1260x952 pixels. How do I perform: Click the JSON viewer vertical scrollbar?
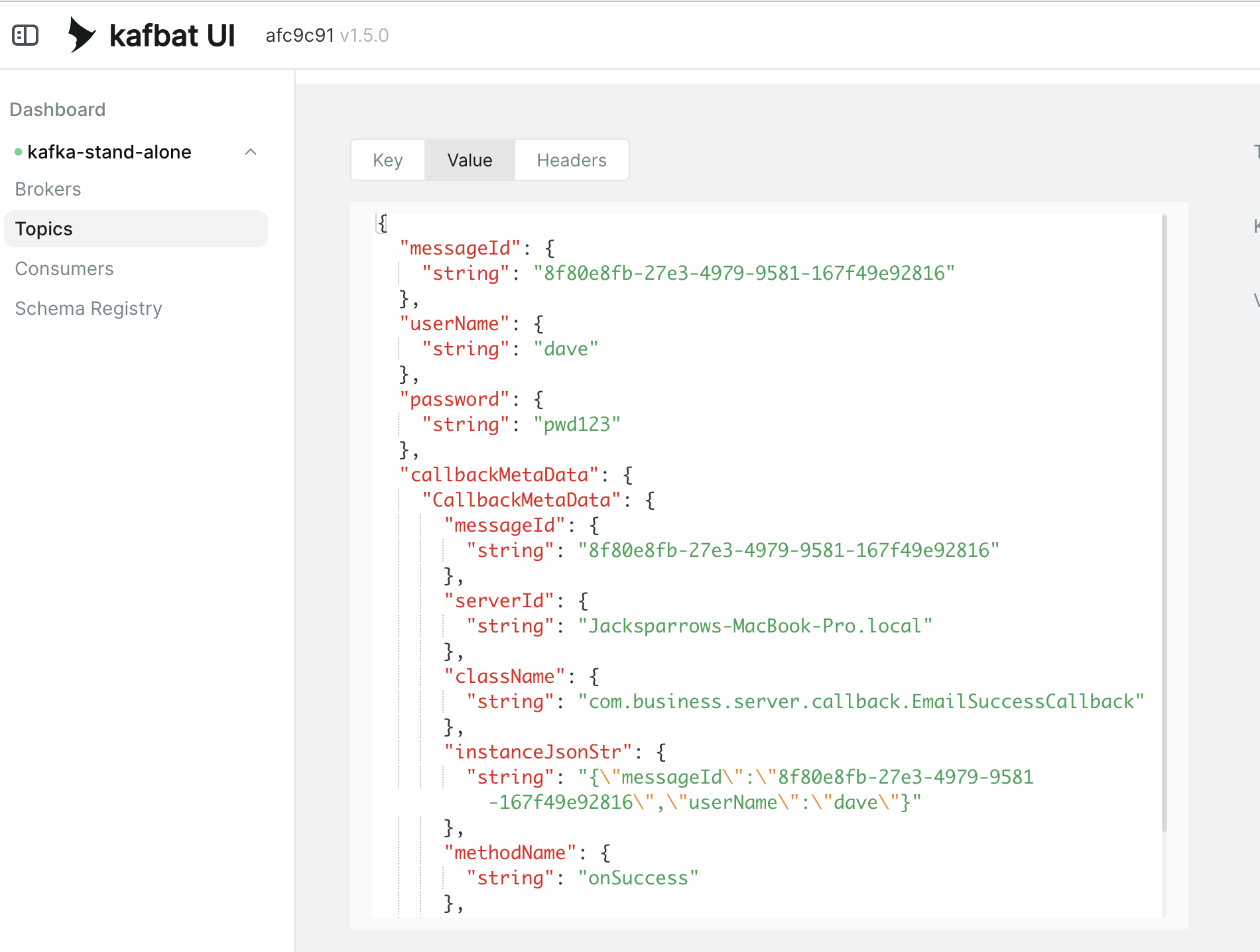(1164, 523)
